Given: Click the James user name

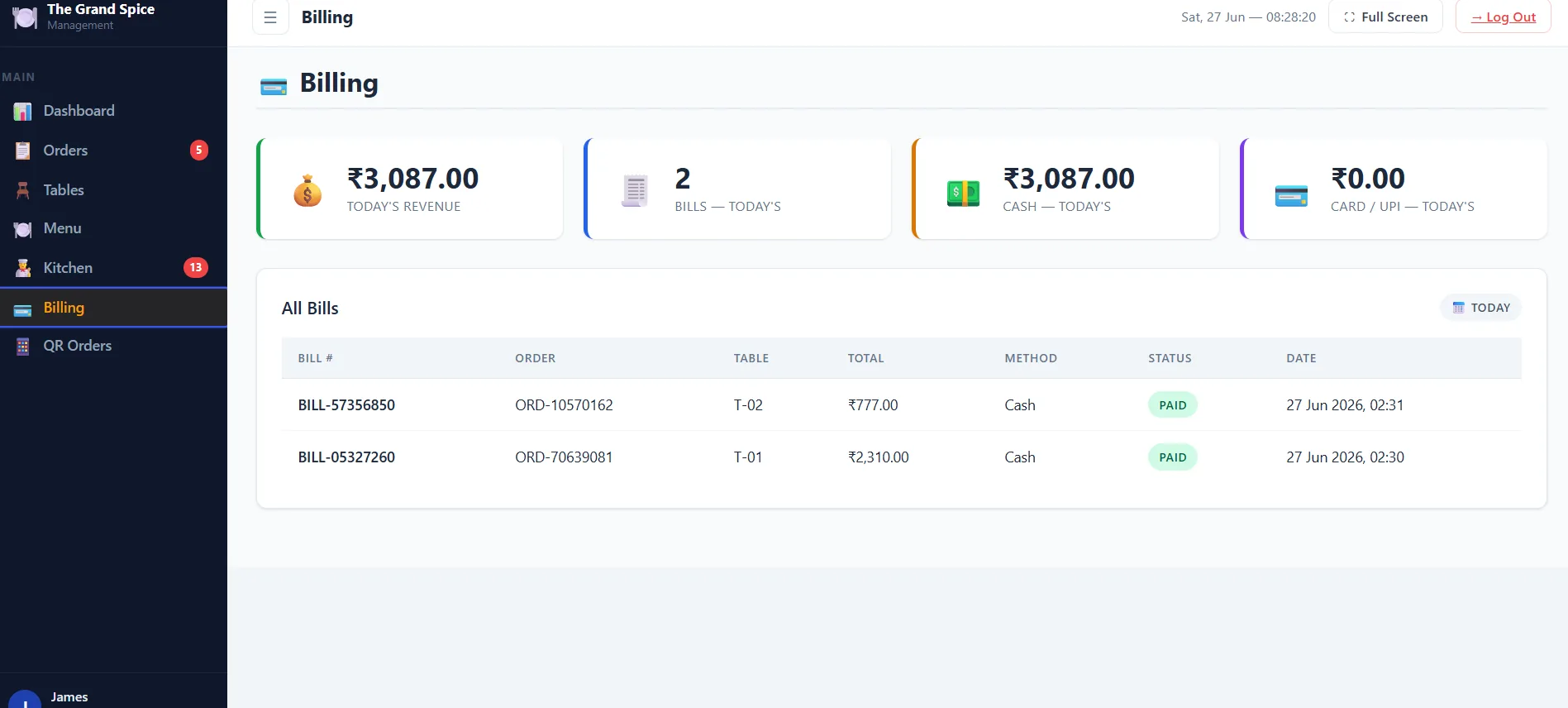Looking at the screenshot, I should (69, 697).
